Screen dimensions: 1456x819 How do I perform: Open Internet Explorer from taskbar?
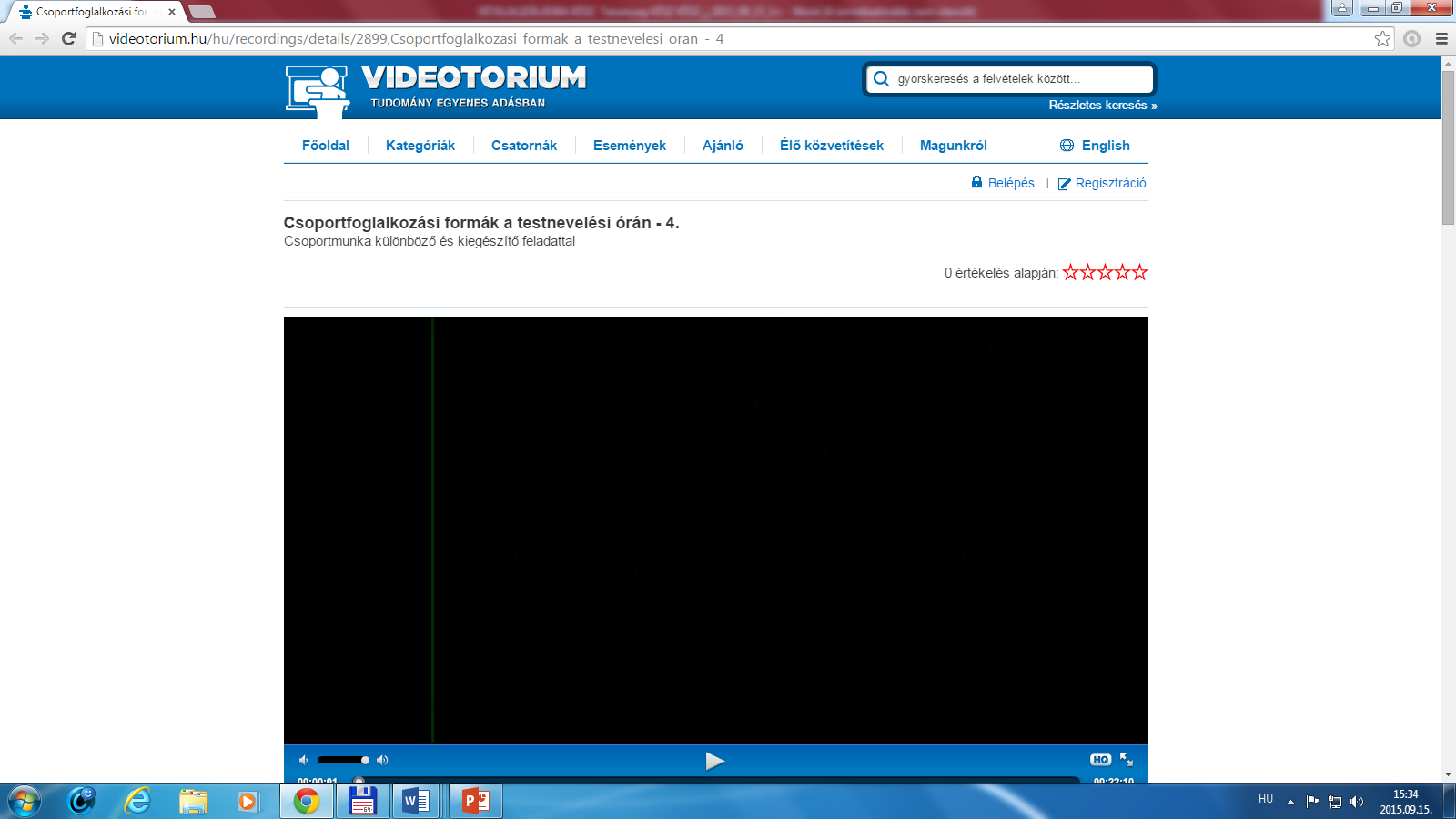coord(137,801)
